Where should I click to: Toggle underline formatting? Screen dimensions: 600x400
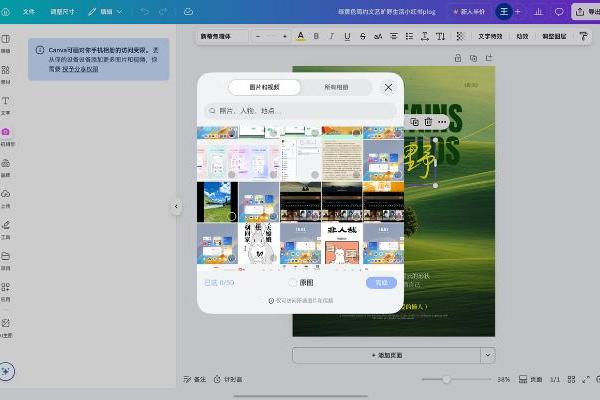[x=347, y=36]
